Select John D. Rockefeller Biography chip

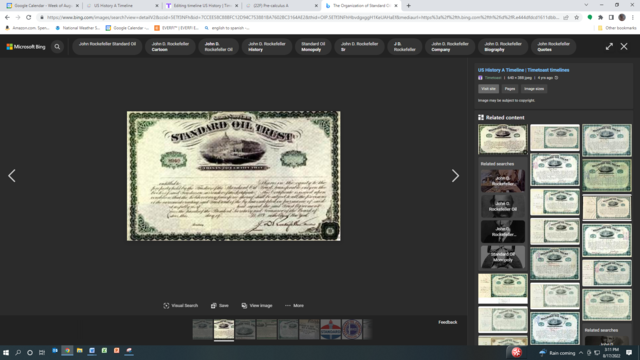pos(503,47)
